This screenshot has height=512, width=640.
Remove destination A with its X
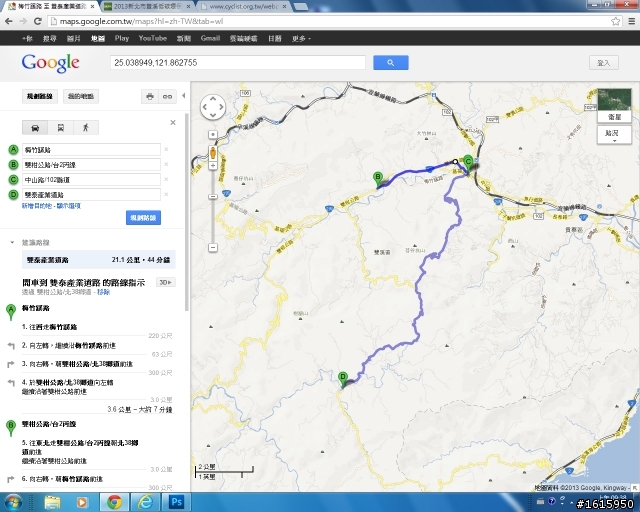[166, 149]
